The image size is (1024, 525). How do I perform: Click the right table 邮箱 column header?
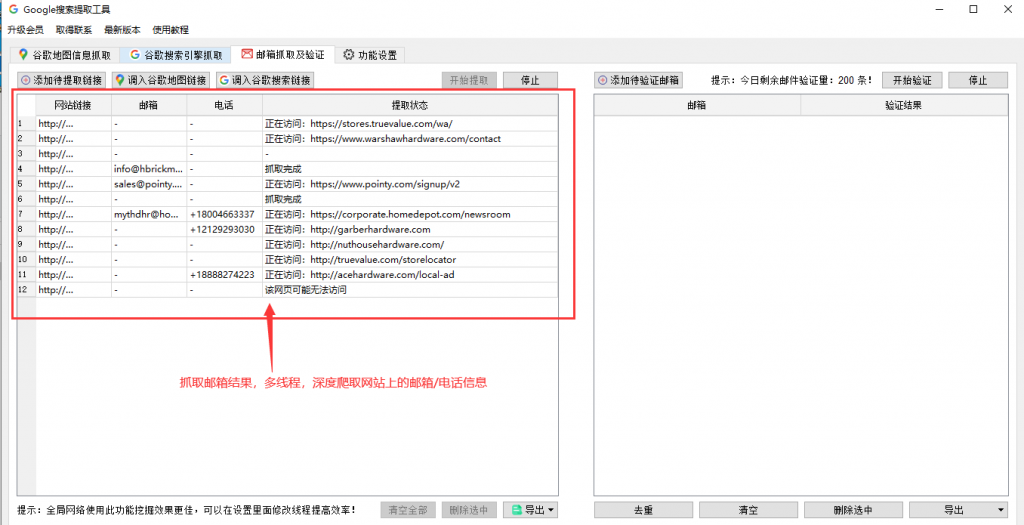(697, 105)
